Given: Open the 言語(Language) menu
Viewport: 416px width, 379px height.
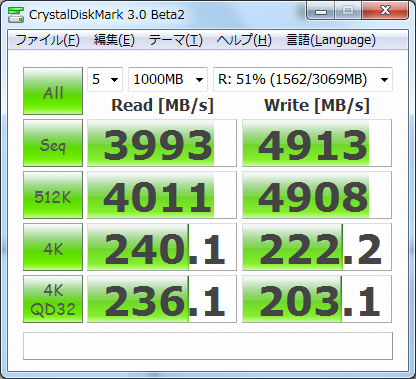Looking at the screenshot, I should point(331,40).
